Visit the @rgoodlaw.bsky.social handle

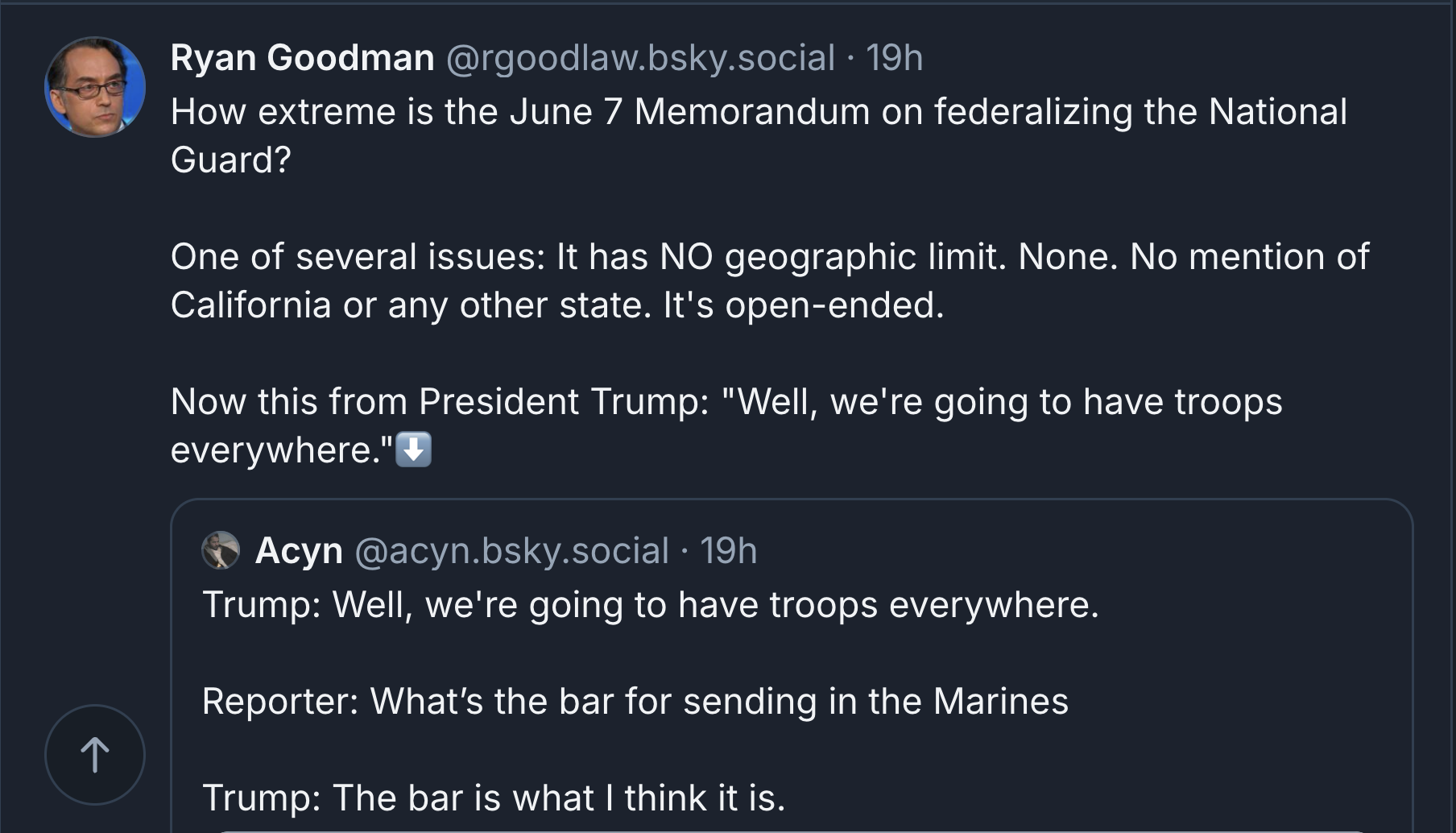coord(640,58)
